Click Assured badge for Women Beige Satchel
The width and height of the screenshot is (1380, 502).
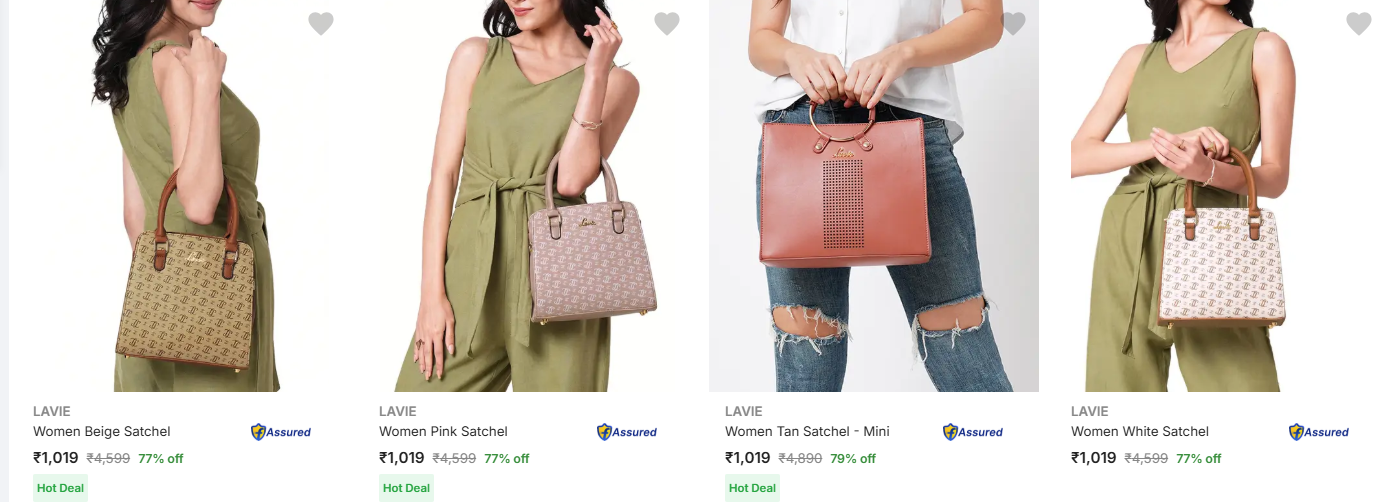click(281, 432)
